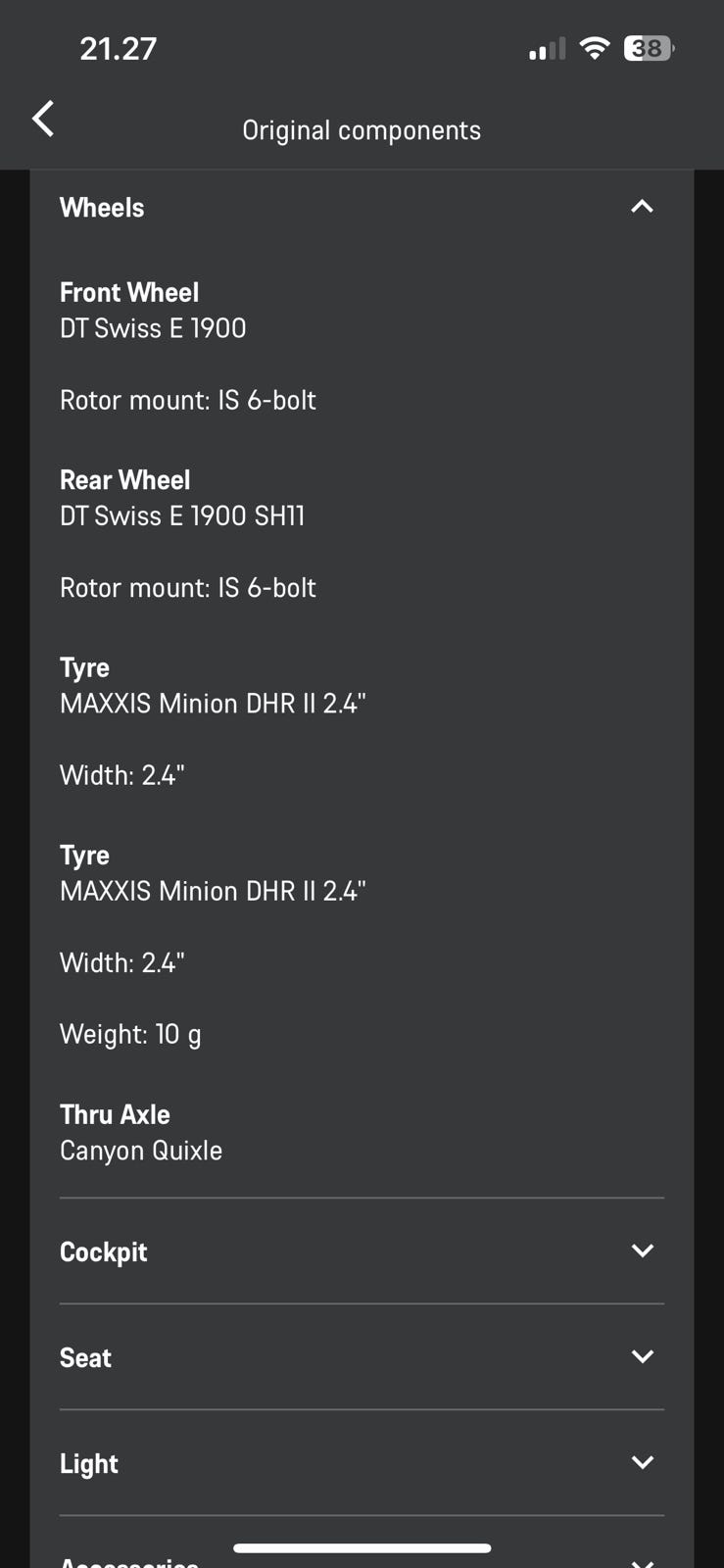Tap the battery level indicator

(x=649, y=48)
